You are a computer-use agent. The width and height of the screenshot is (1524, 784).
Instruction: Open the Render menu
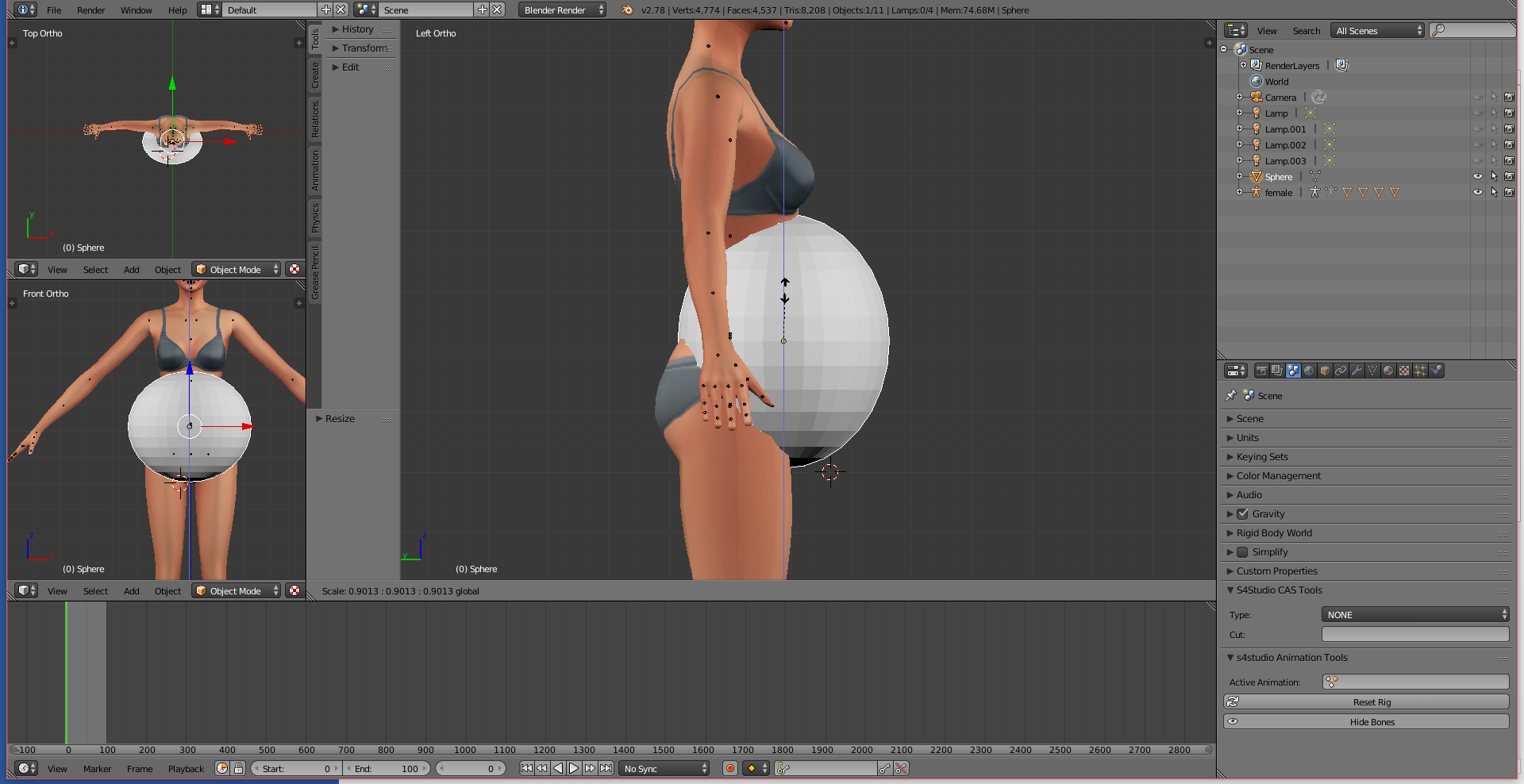coord(90,10)
